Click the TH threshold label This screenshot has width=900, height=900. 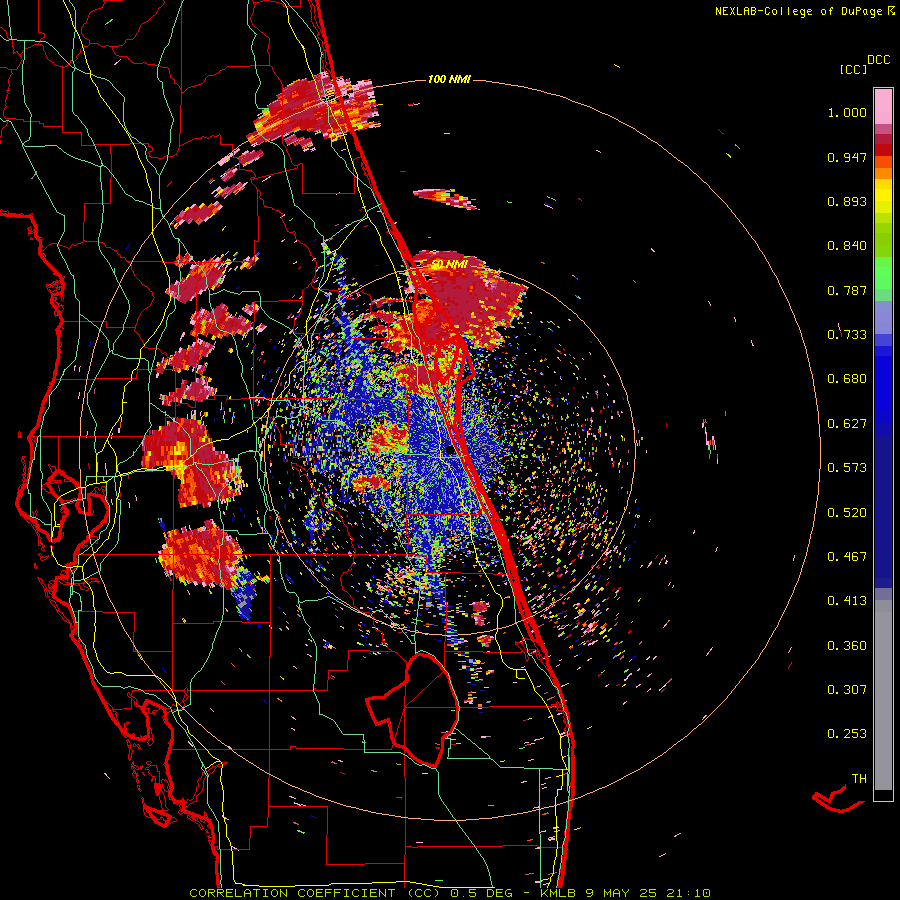[859, 779]
